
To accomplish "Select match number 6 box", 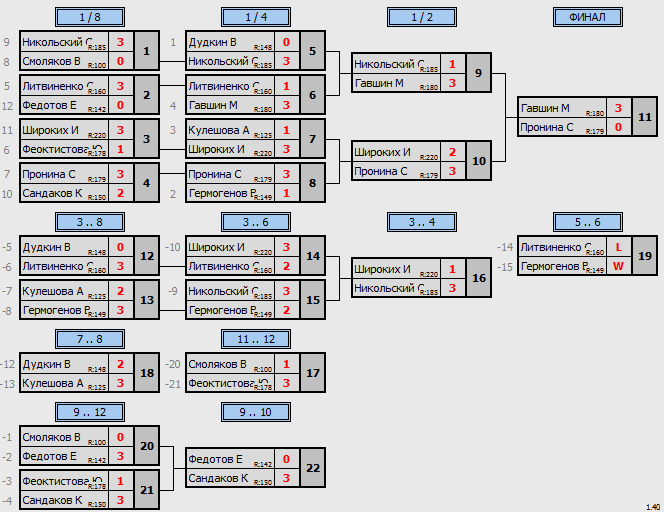I will point(313,95).
